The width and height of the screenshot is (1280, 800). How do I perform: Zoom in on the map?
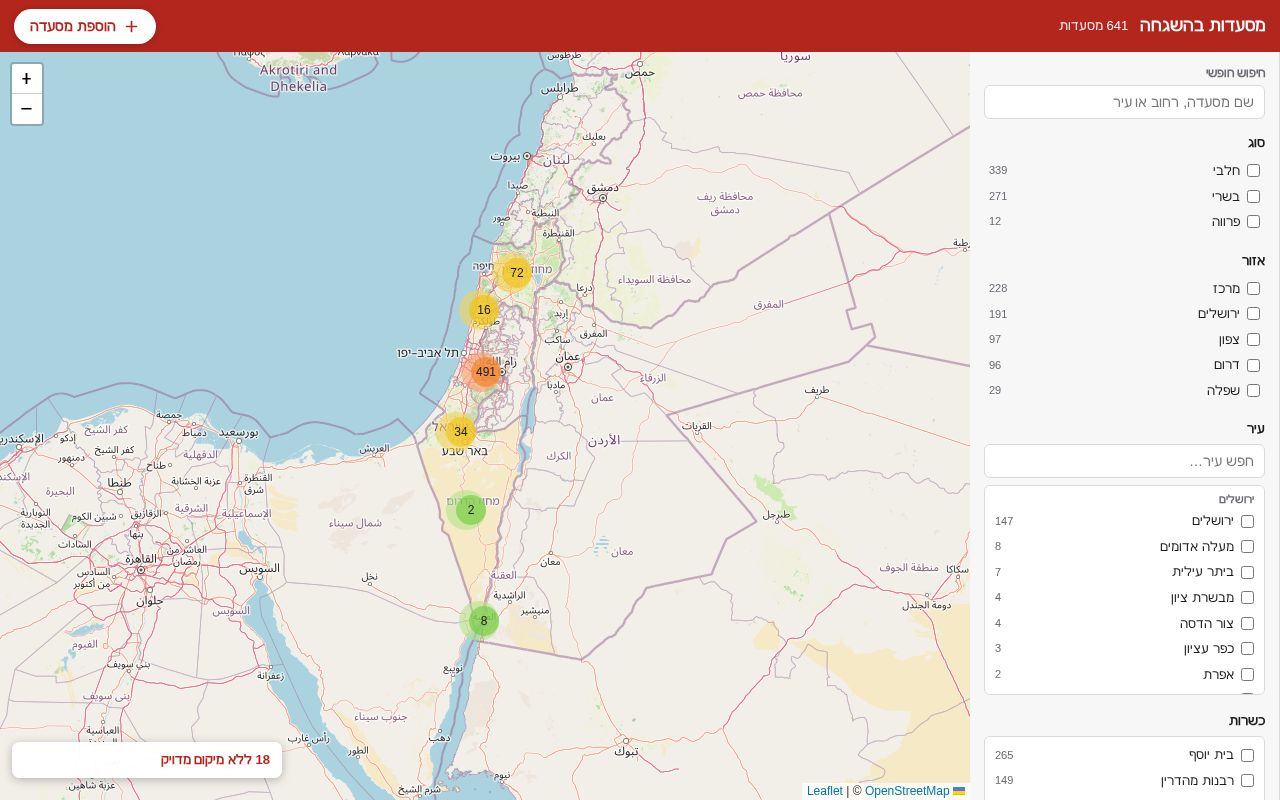point(27,79)
